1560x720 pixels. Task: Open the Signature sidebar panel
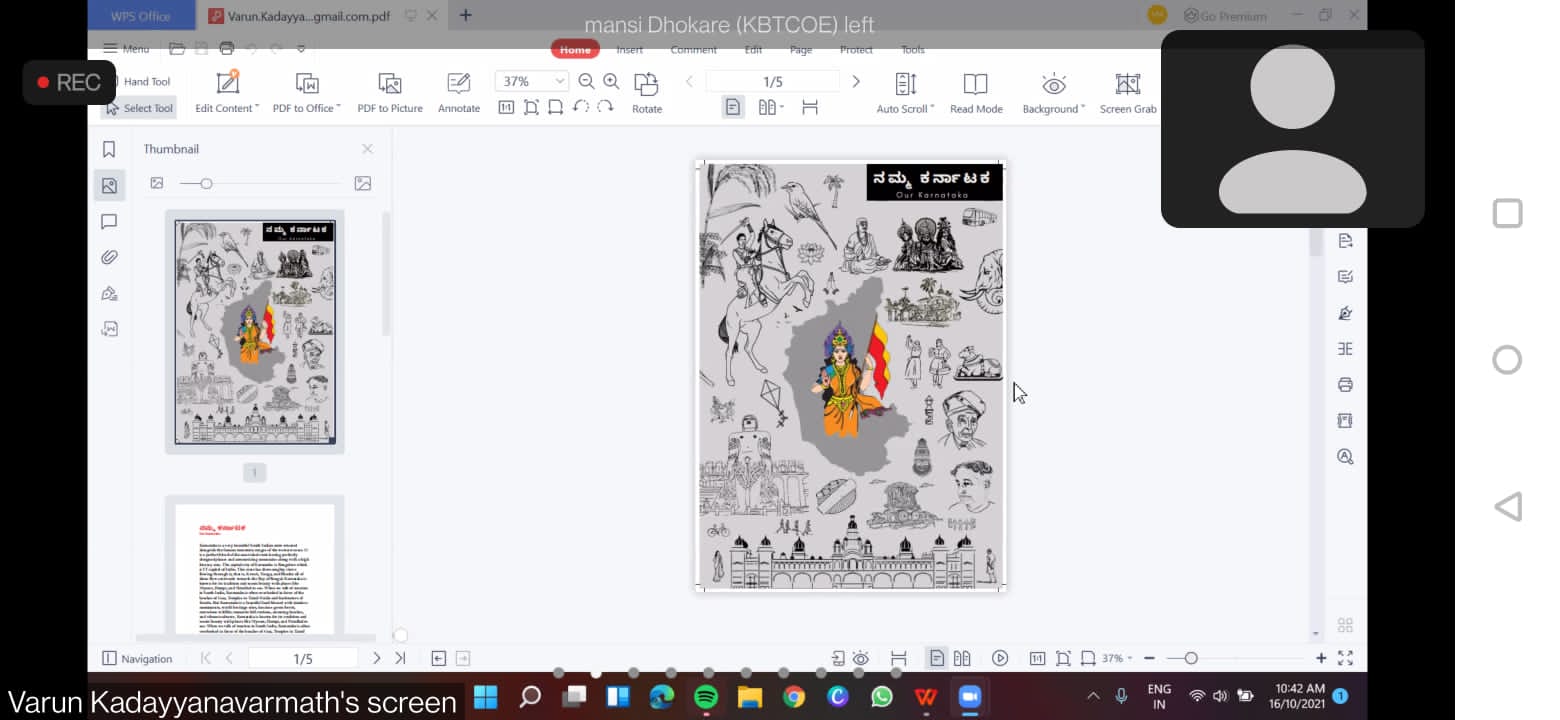pos(109,293)
